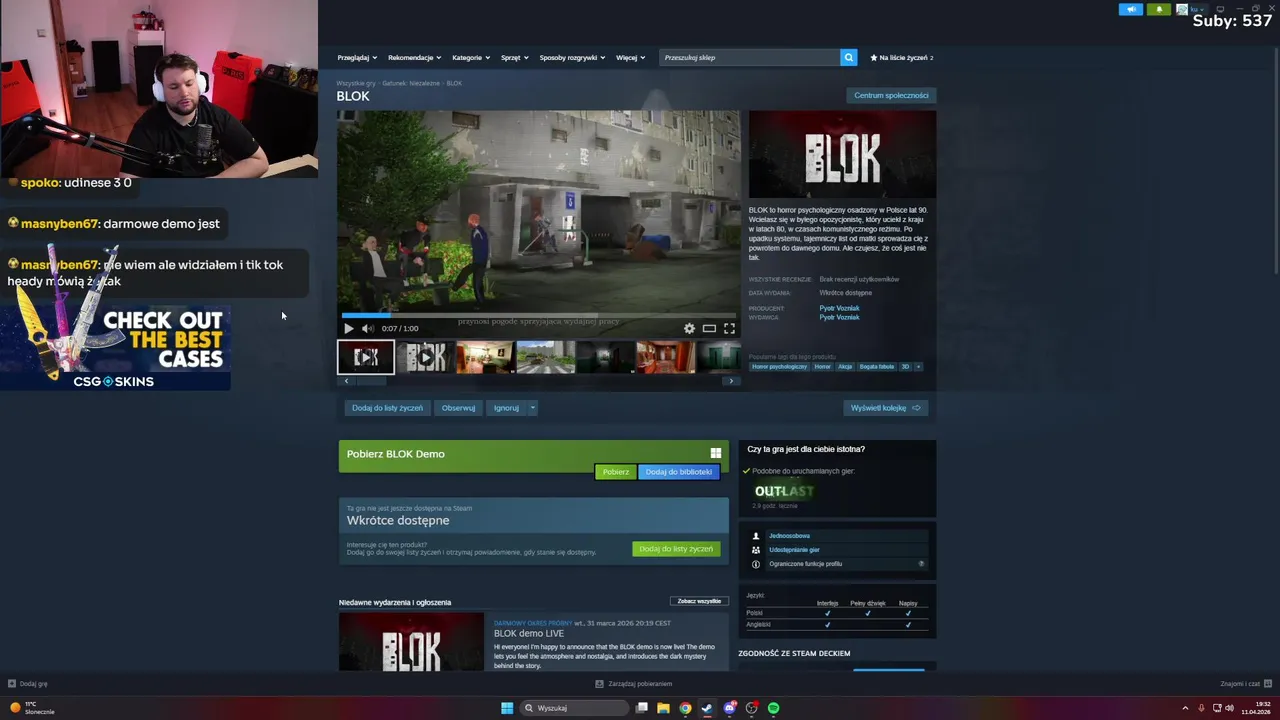Open the Kategorie dropdown menu
This screenshot has width=1280, height=720.
471,57
